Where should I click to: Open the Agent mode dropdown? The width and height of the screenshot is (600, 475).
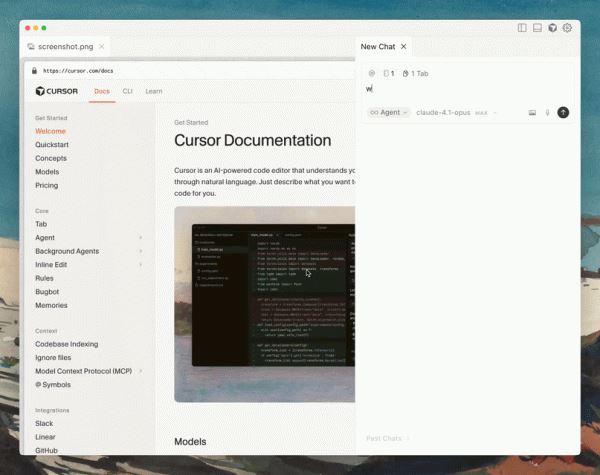(389, 113)
